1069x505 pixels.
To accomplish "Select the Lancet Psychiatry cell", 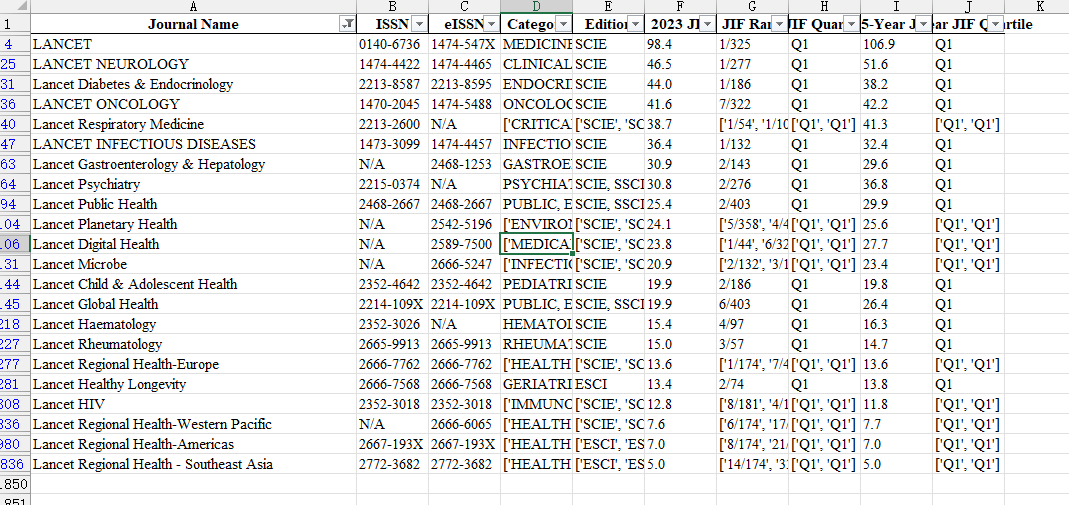I will (194, 185).
